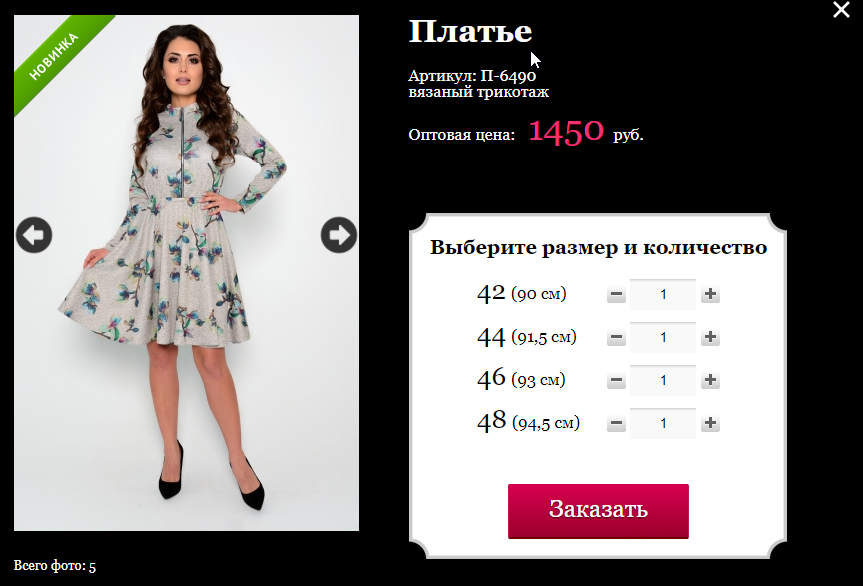The width and height of the screenshot is (863, 586).
Task: Decrease quantity for size 48
Action: point(616,423)
